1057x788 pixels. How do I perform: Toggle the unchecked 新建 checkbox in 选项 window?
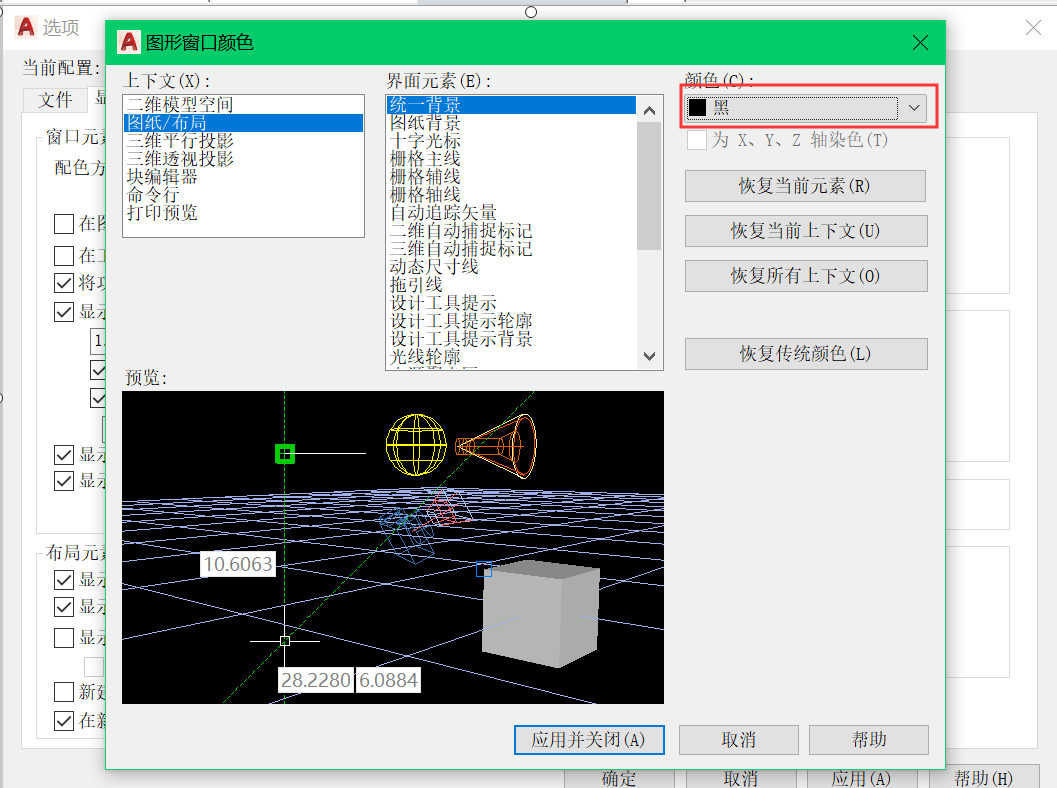pos(64,692)
